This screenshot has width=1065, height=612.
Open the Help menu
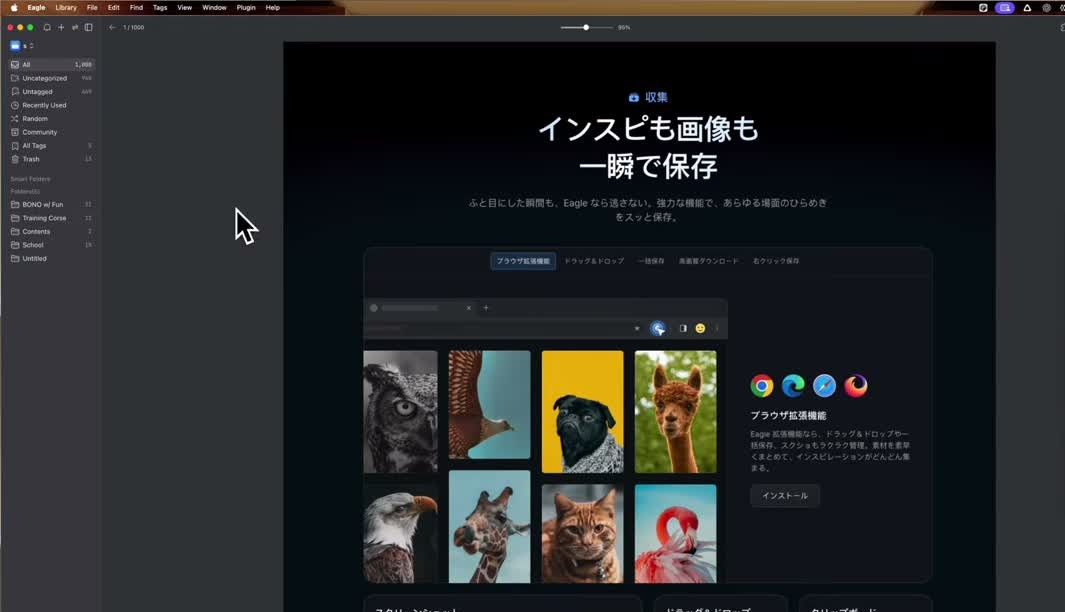(272, 7)
